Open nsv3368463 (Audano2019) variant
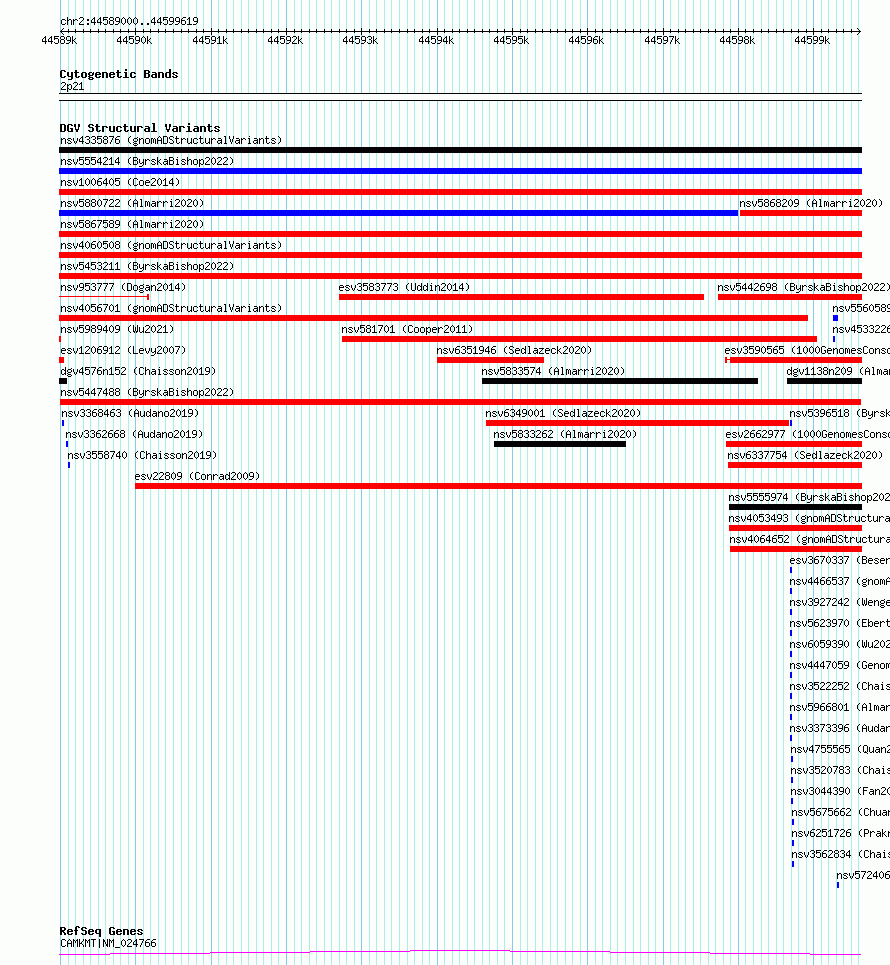890x965 pixels. click(x=130, y=413)
